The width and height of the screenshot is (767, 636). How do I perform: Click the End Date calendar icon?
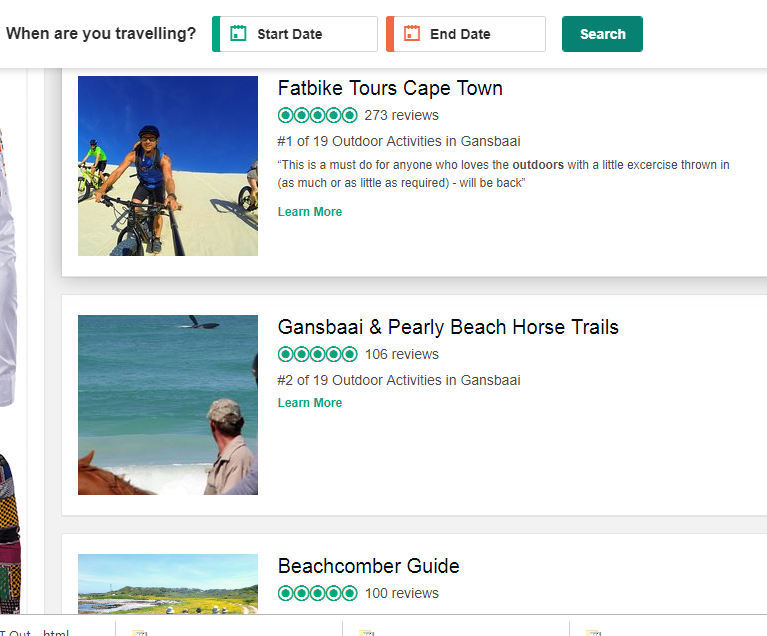pos(412,34)
